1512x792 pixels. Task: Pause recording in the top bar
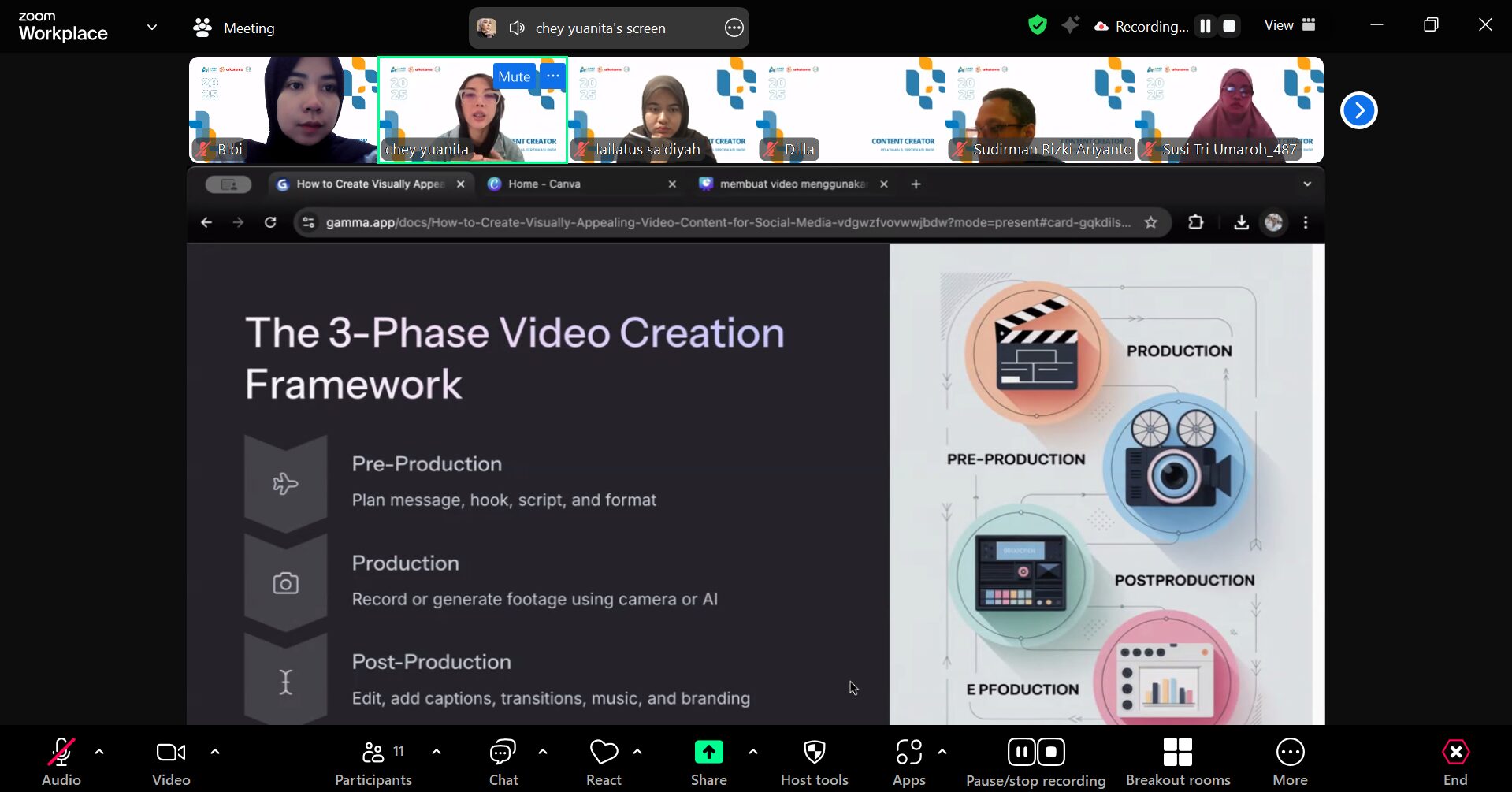1205,26
